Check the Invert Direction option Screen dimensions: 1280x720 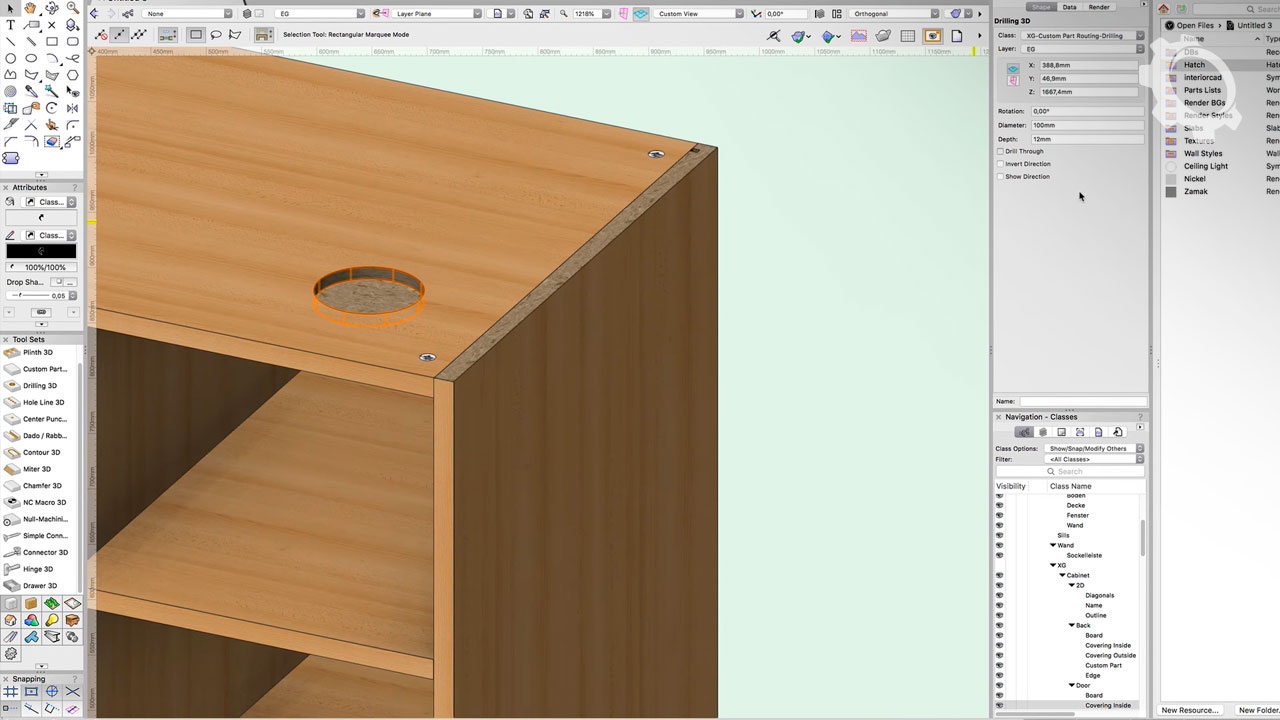(x=1000, y=164)
